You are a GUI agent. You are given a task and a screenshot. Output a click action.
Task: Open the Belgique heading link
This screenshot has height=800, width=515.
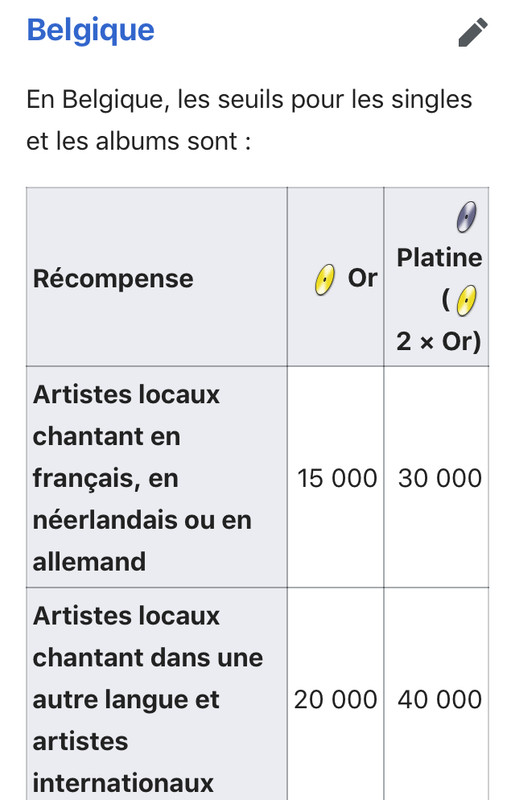[90, 30]
